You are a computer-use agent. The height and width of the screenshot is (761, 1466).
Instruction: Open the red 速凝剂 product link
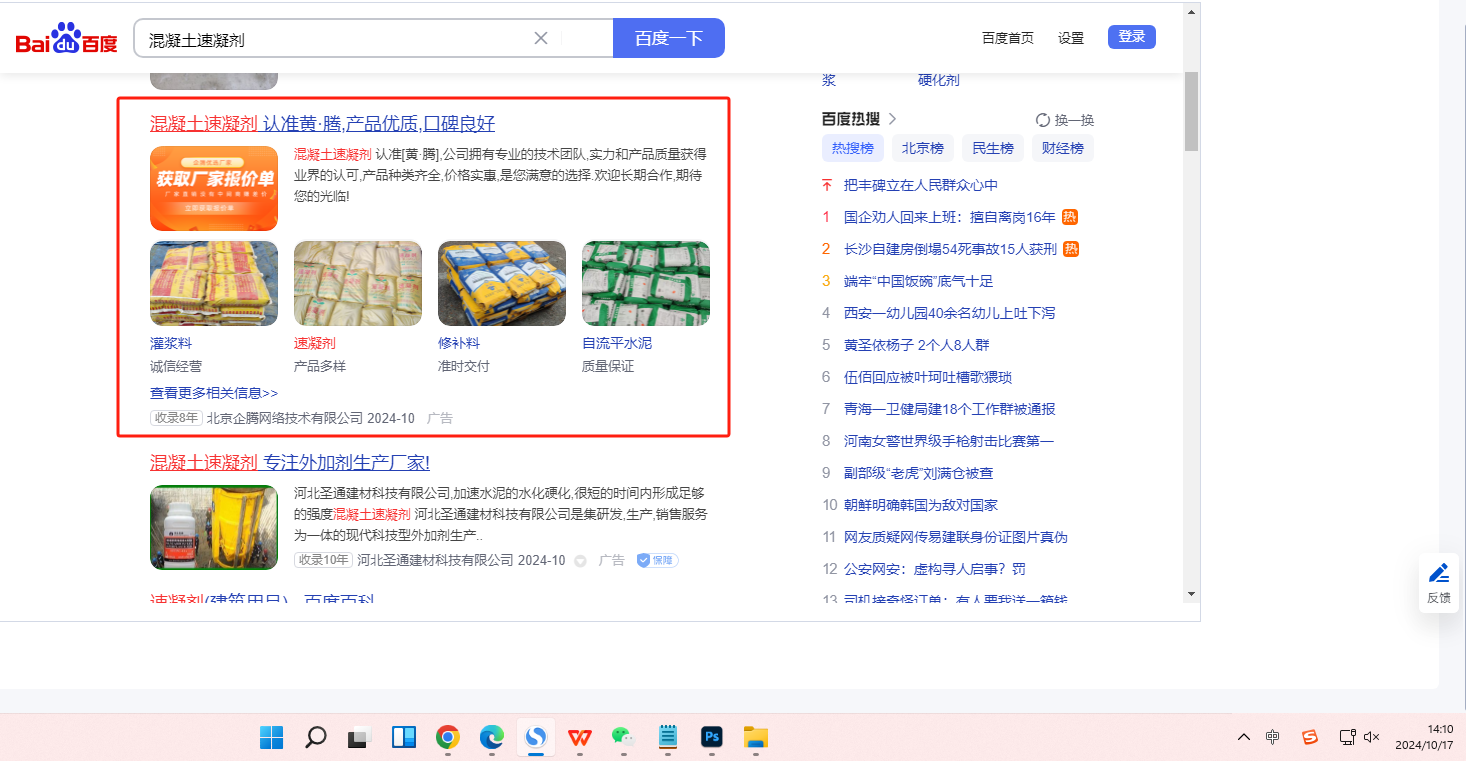(315, 343)
